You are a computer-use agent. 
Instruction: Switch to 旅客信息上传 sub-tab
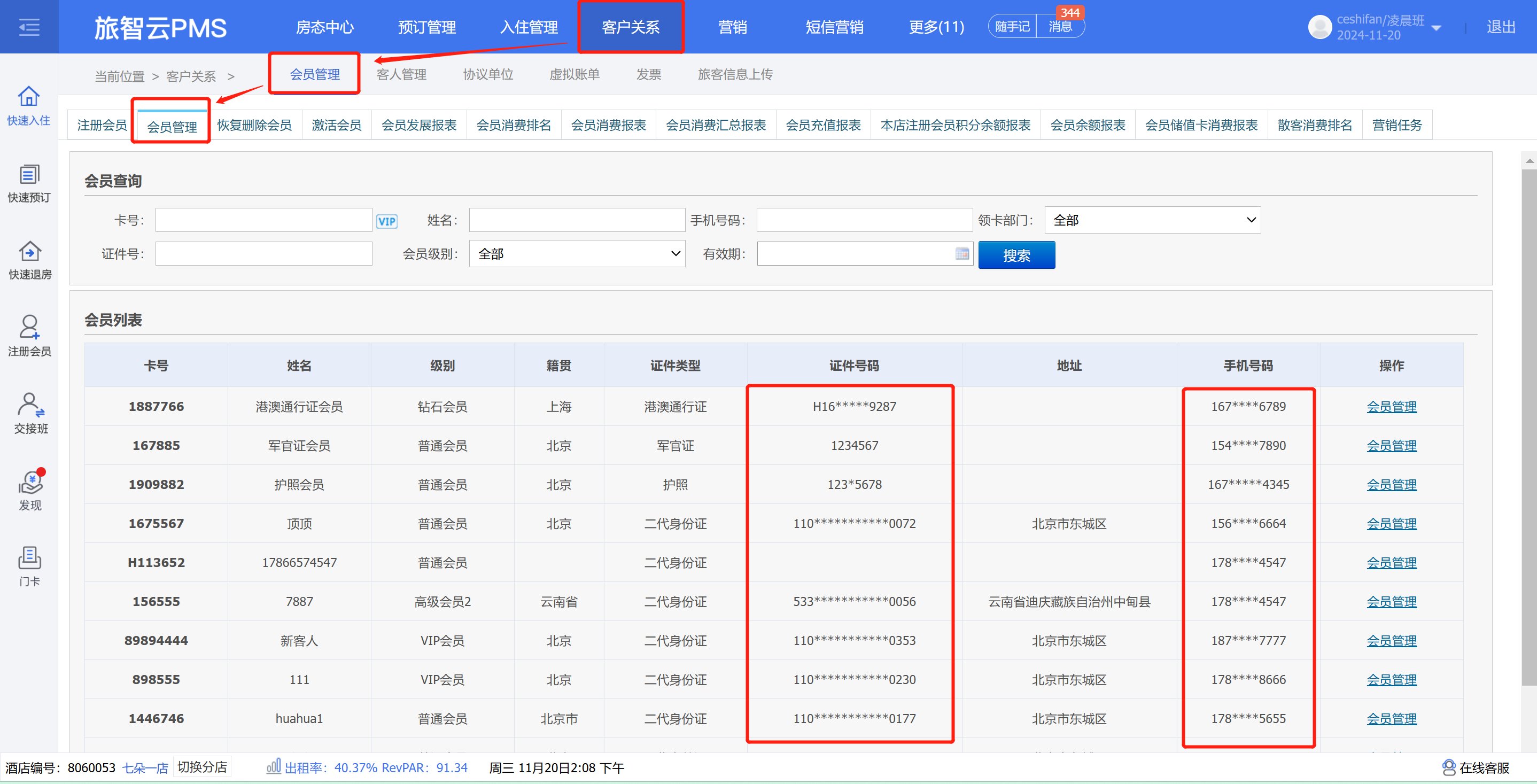[x=735, y=74]
